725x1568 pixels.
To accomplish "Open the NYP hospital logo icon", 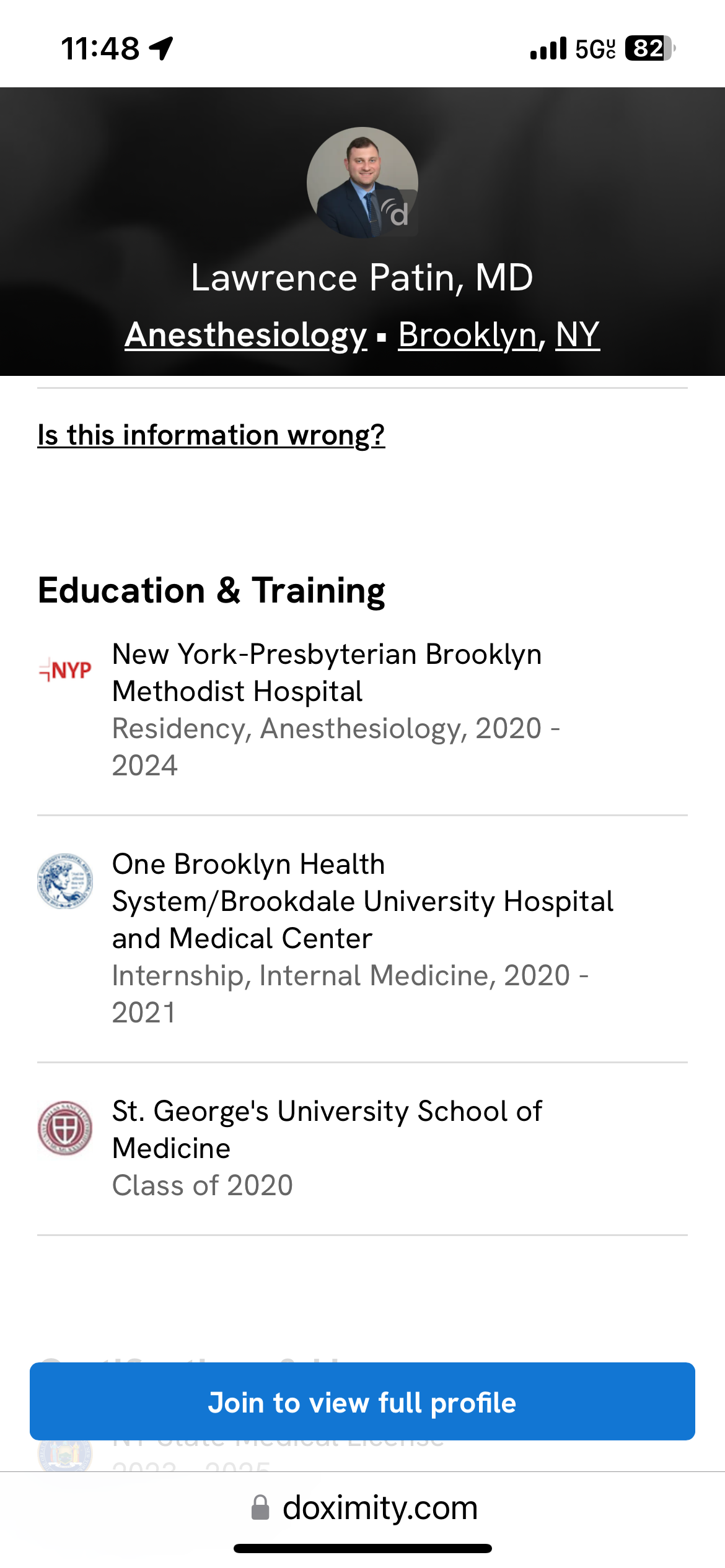I will (65, 670).
